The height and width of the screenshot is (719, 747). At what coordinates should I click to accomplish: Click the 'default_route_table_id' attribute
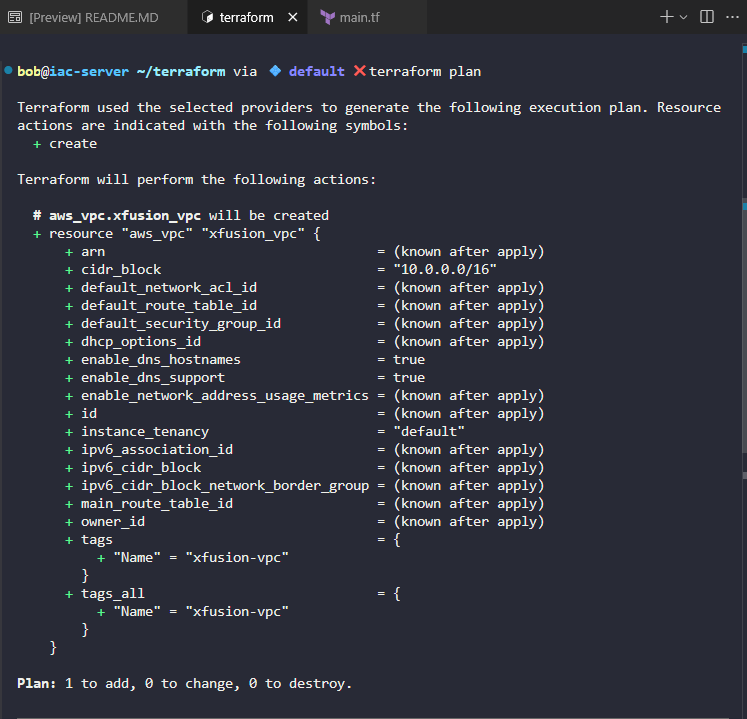pos(169,306)
